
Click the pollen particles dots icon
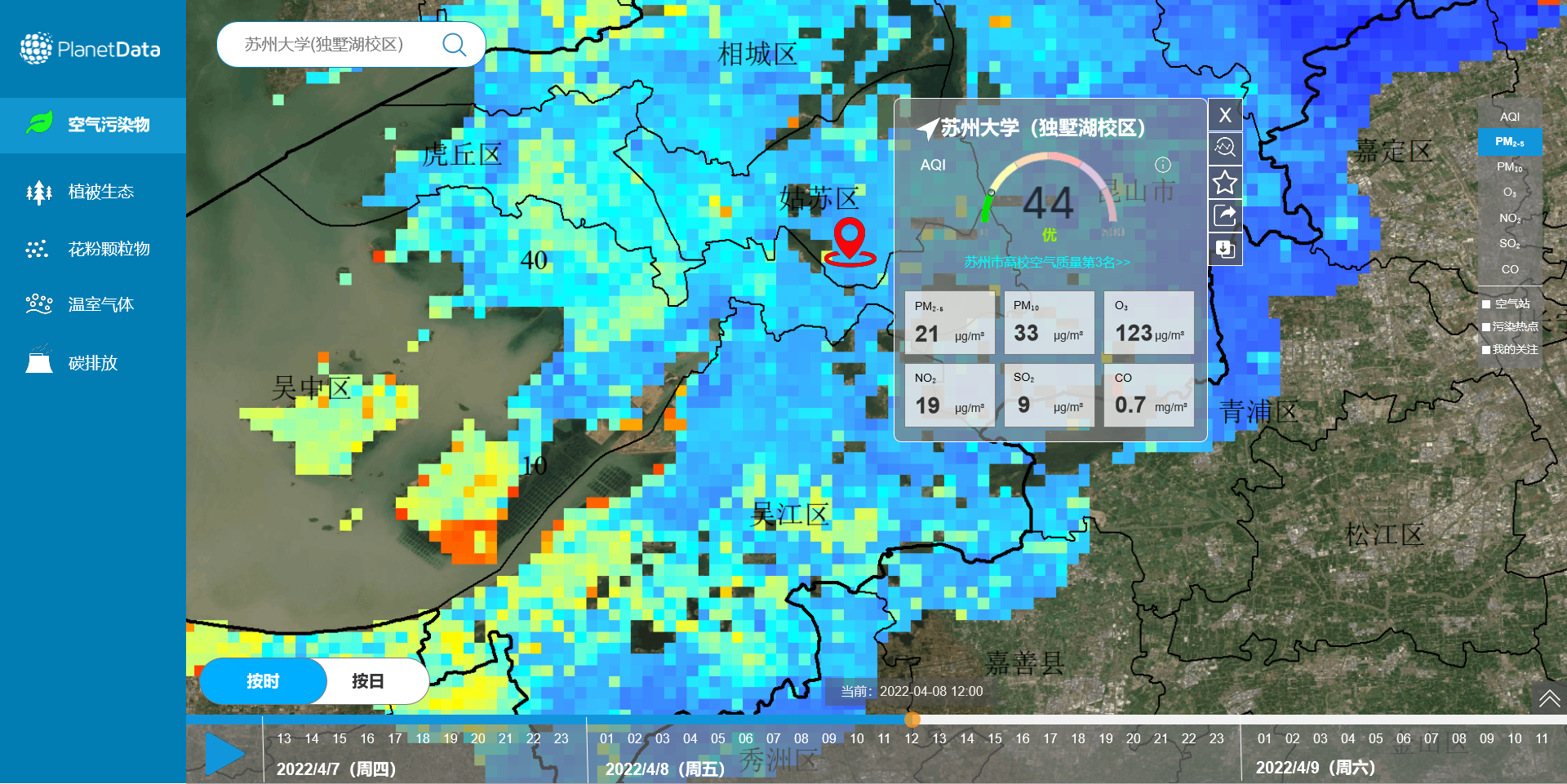(38, 249)
